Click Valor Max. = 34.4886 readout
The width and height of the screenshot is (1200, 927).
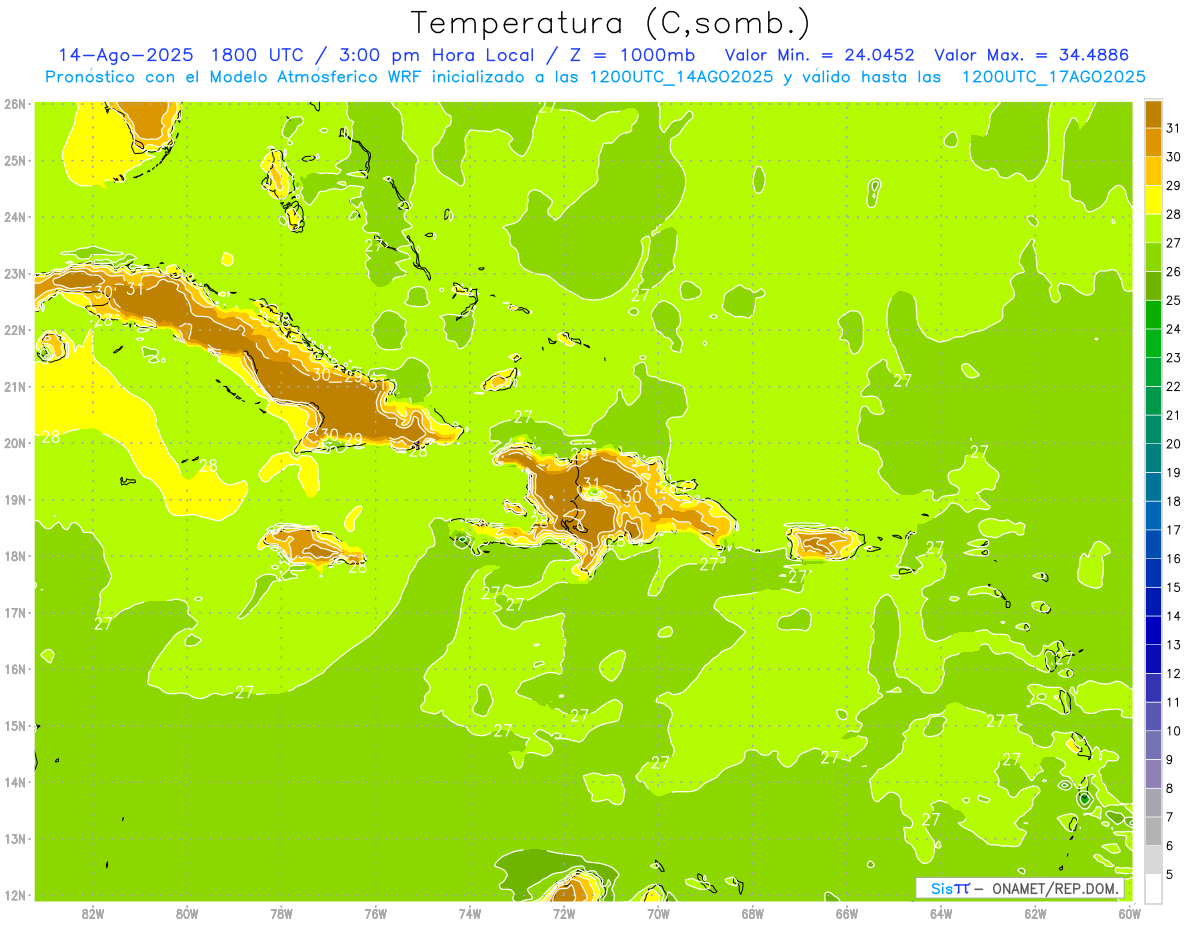[x=1032, y=55]
